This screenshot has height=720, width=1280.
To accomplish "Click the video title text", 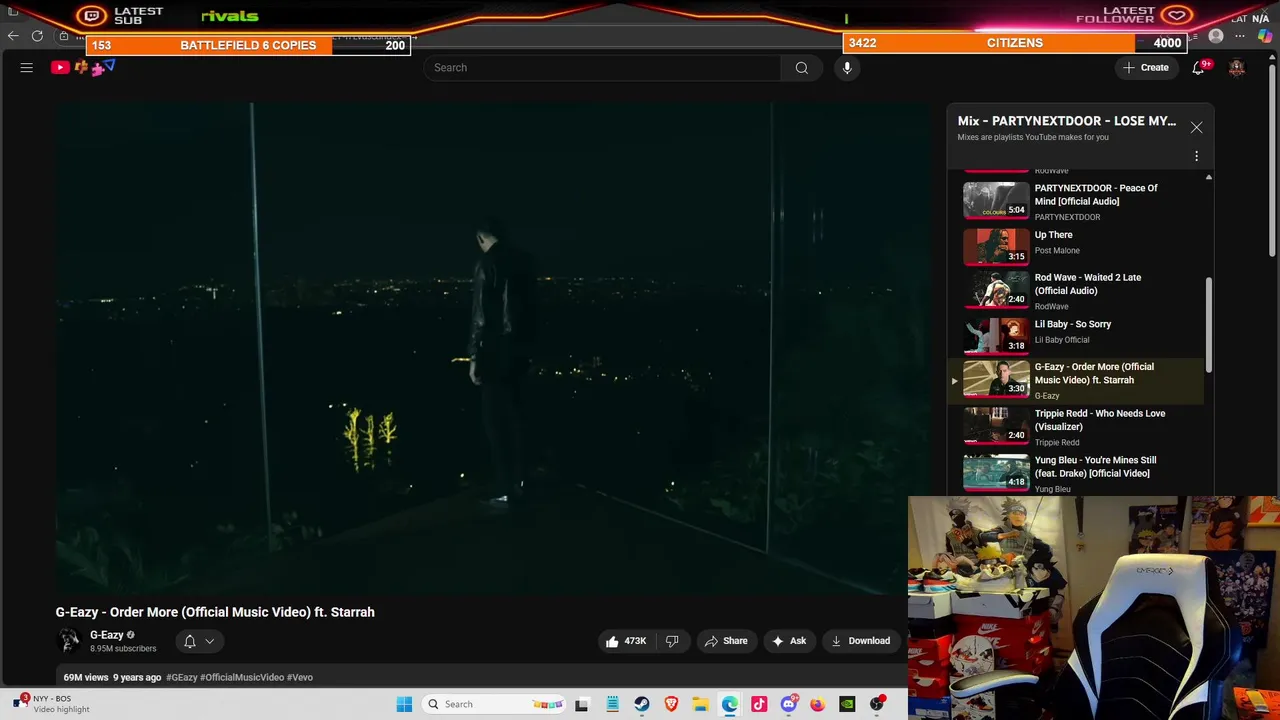I will tap(215, 612).
